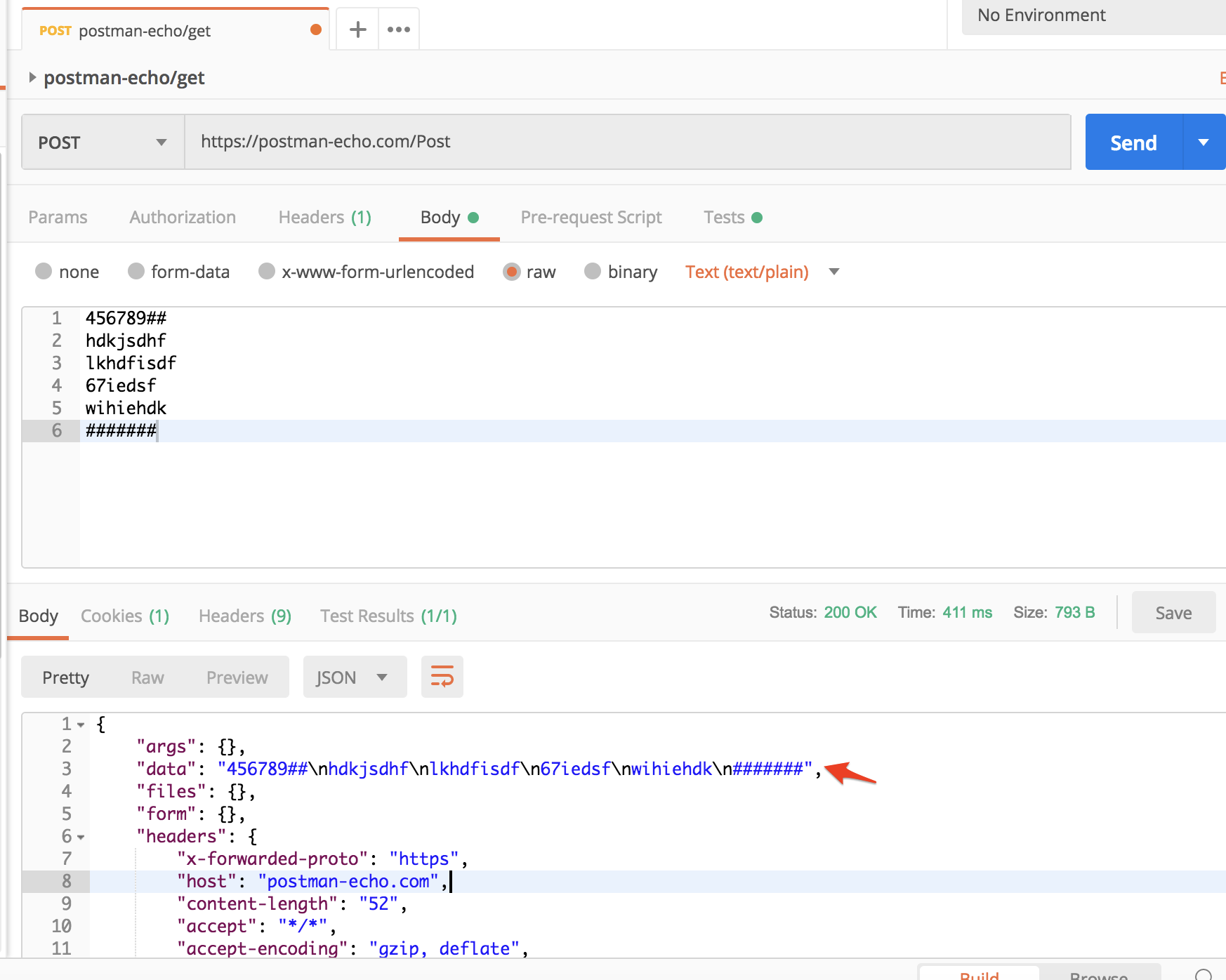The height and width of the screenshot is (980, 1226).
Task: Open the response Body tab
Action: (38, 616)
